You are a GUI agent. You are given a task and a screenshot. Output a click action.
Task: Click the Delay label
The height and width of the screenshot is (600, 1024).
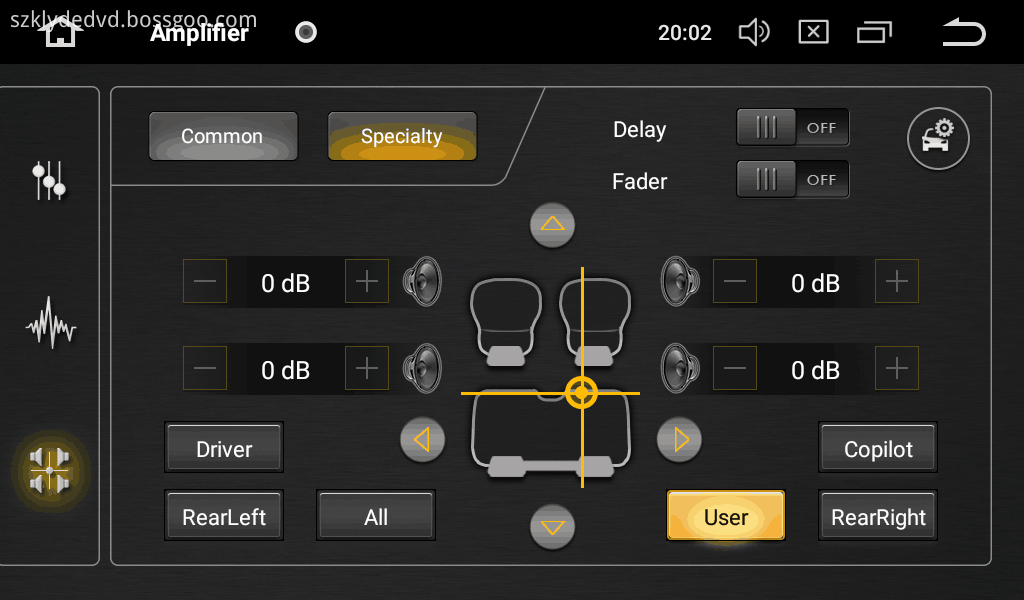coord(639,129)
